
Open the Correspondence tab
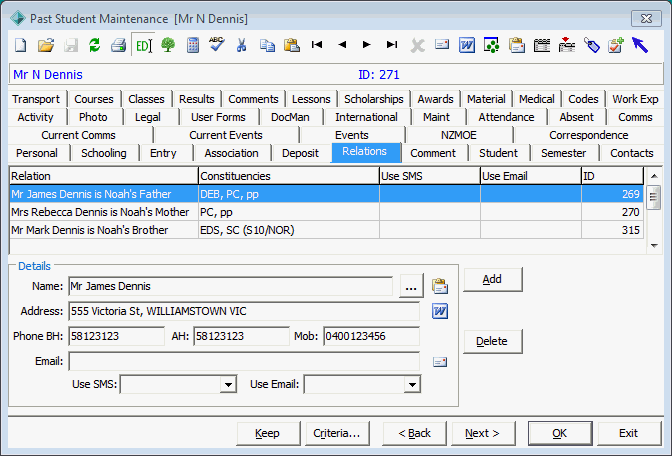click(588, 135)
